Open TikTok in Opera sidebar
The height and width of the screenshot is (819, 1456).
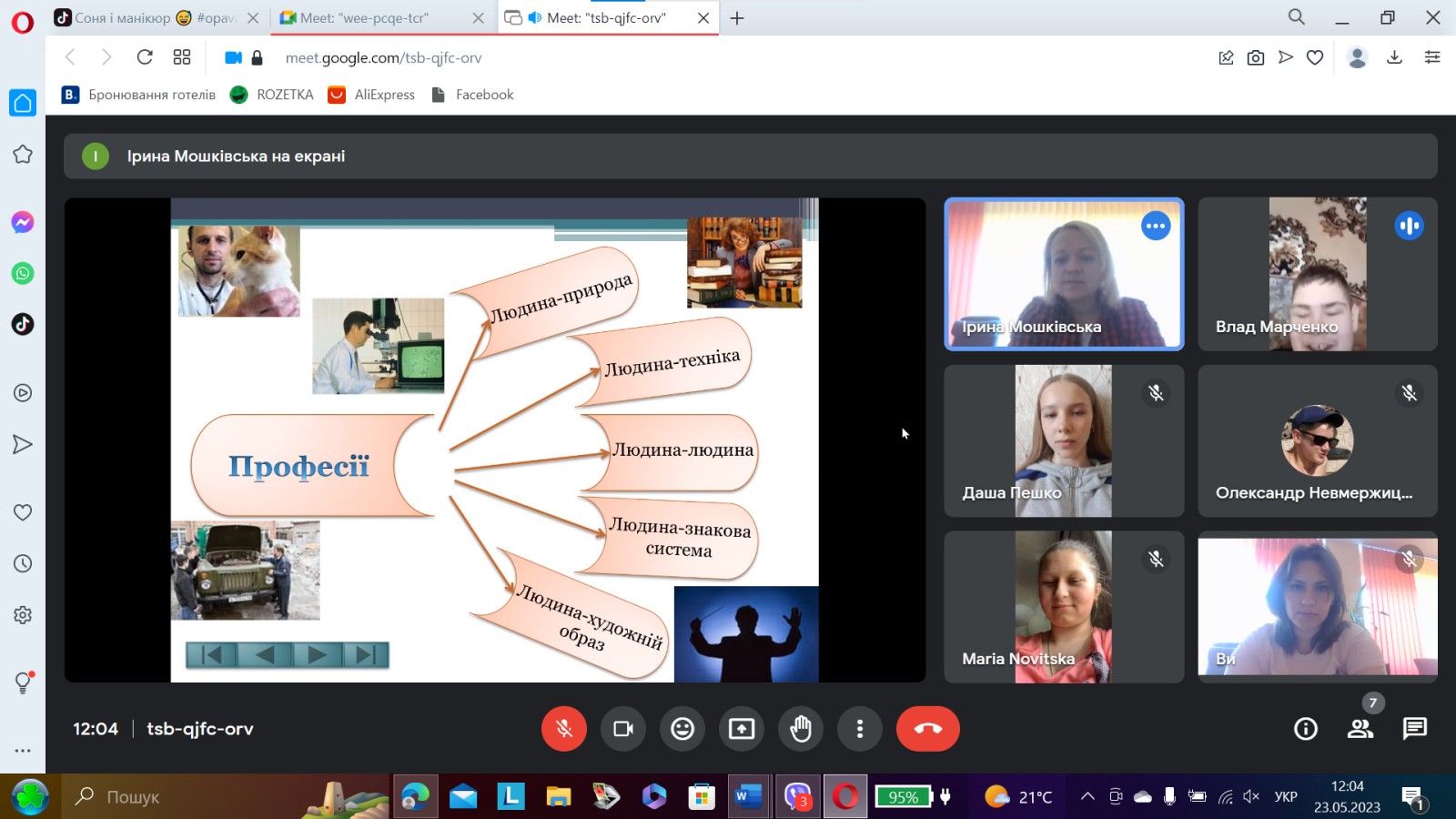pyautogui.click(x=23, y=324)
